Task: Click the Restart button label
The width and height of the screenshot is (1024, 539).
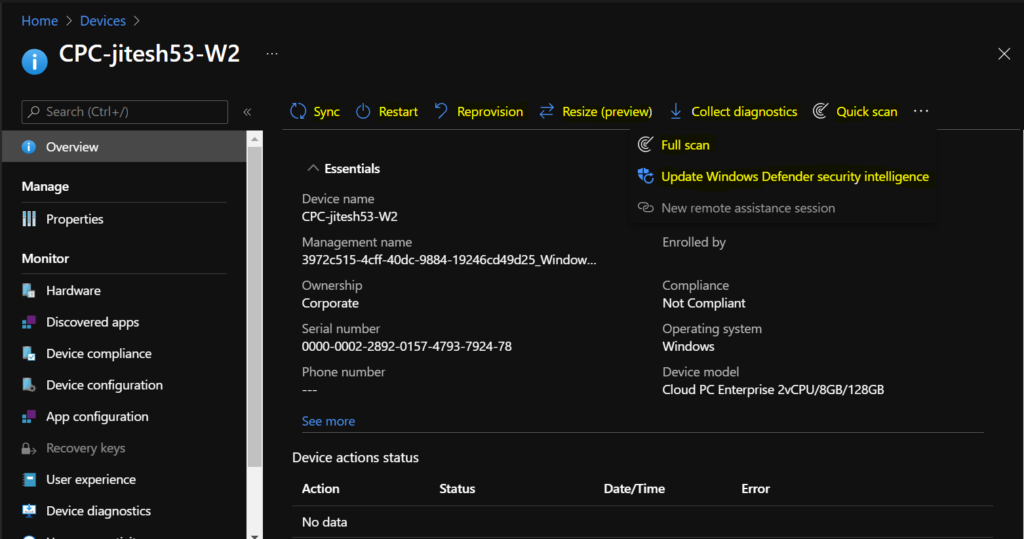Action: point(398,112)
